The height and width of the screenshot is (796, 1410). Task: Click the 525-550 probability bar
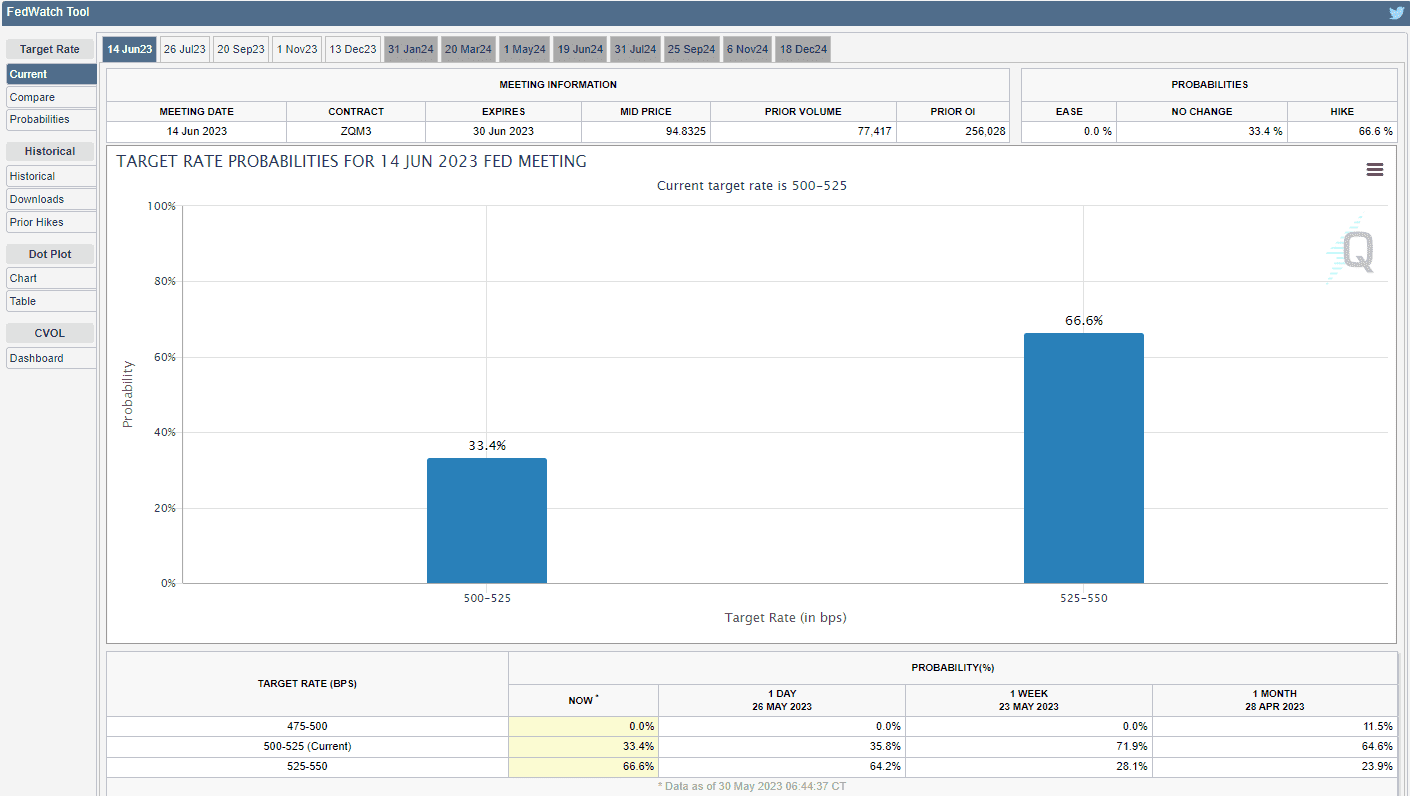(1083, 458)
